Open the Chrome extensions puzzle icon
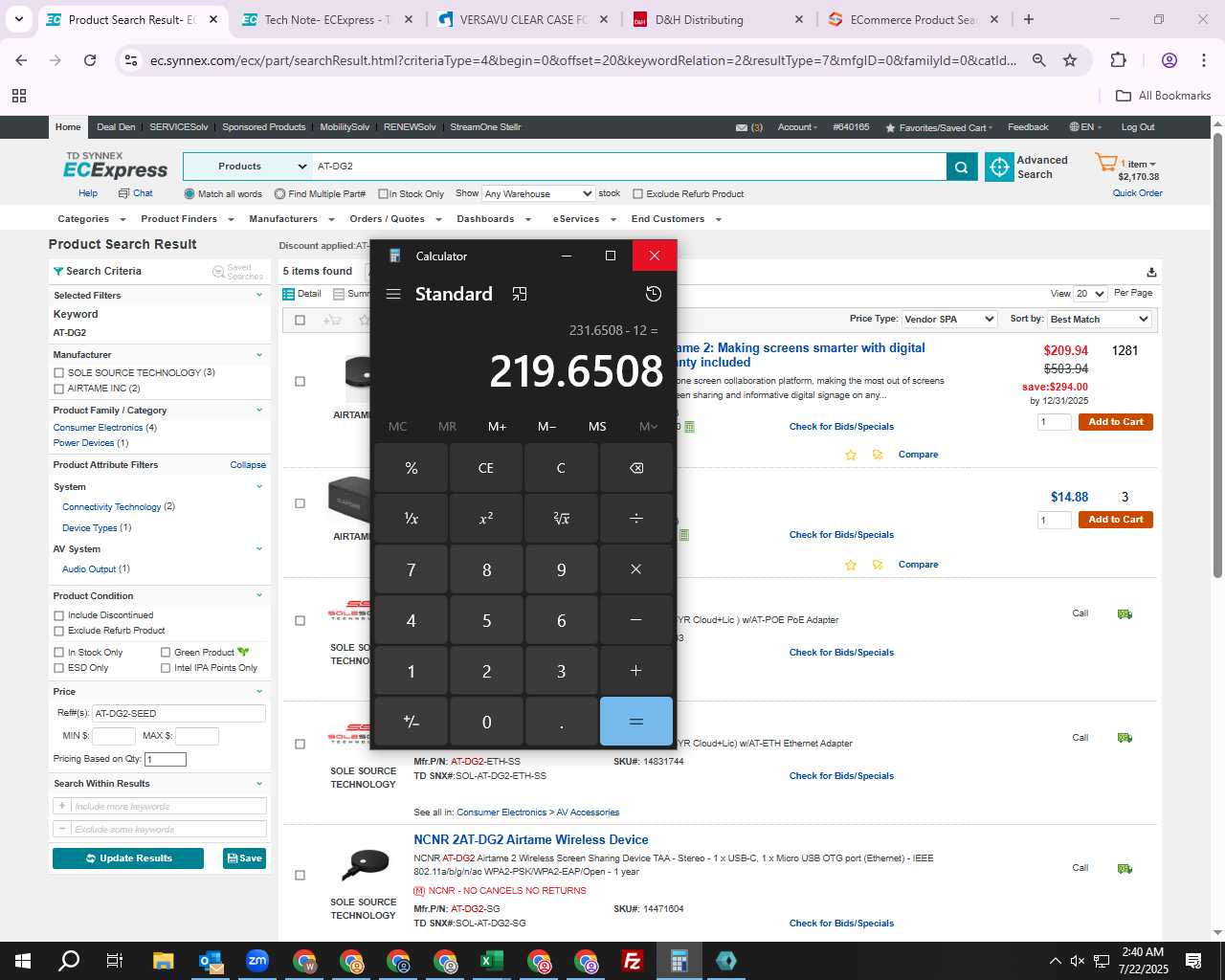 (1118, 60)
